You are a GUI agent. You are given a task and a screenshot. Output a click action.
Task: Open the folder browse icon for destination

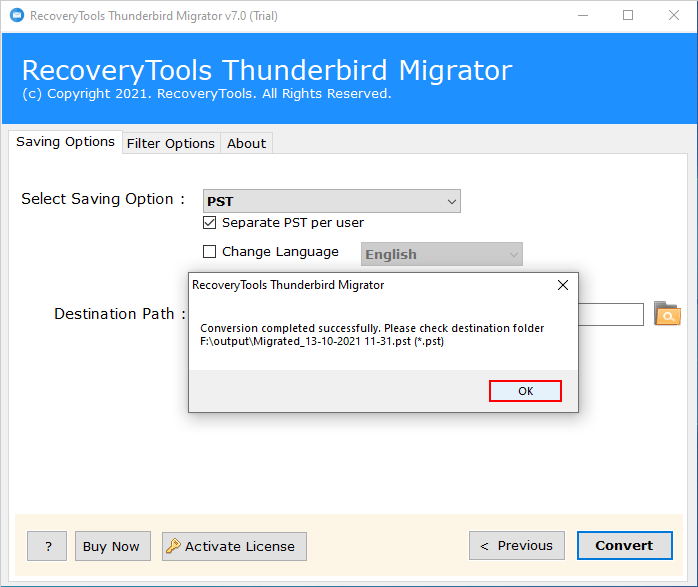pos(667,313)
